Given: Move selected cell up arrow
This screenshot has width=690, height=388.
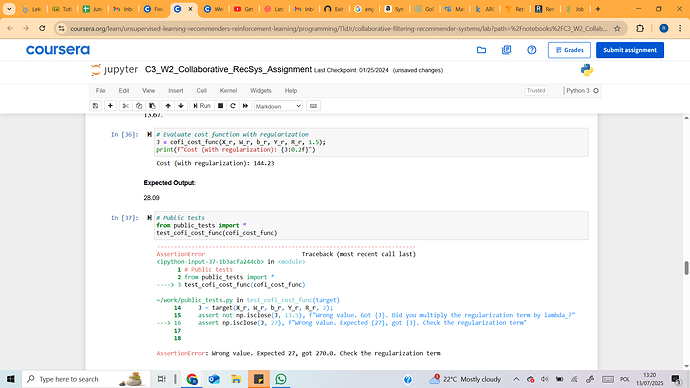Looking at the screenshot, I should [168, 106].
